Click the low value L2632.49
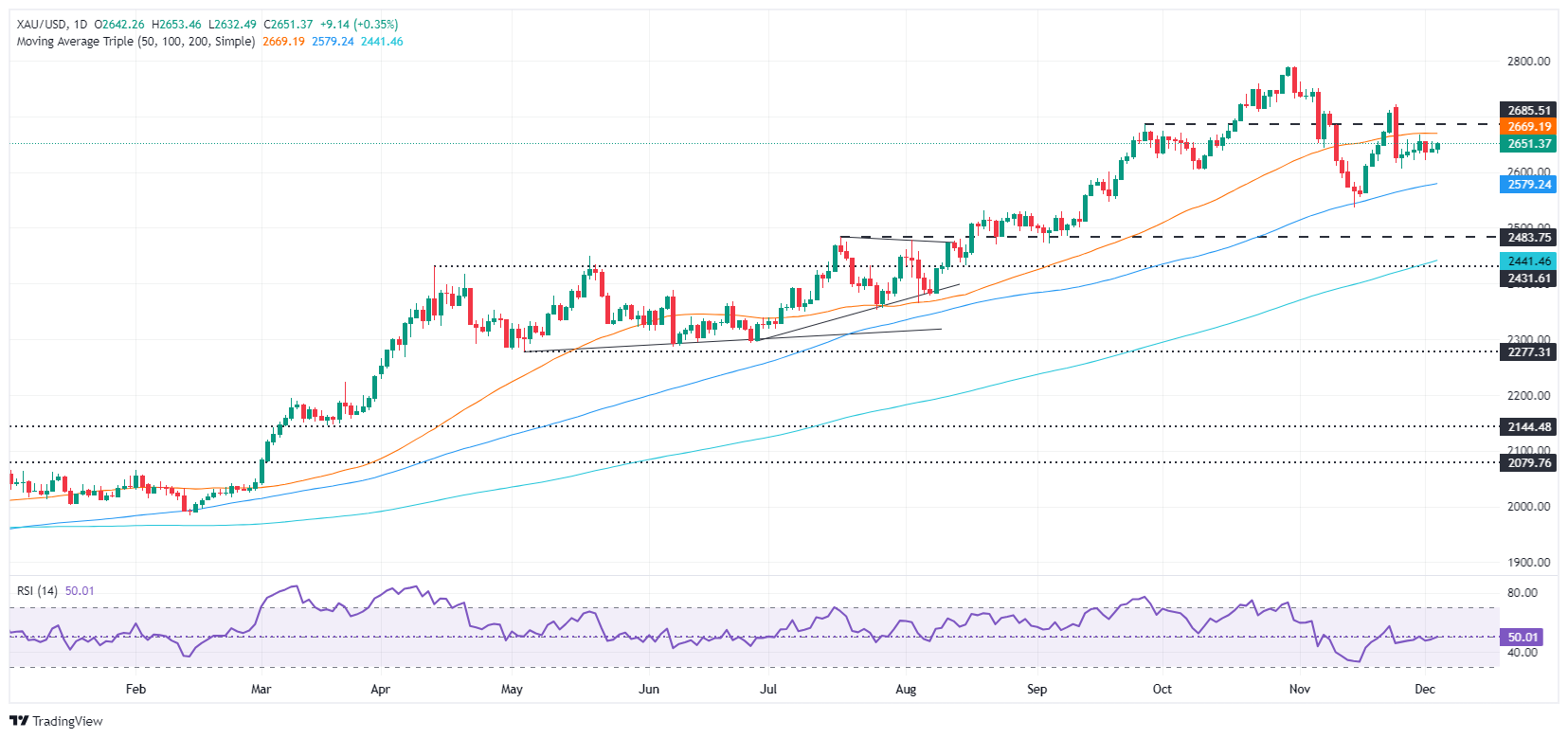 232,25
